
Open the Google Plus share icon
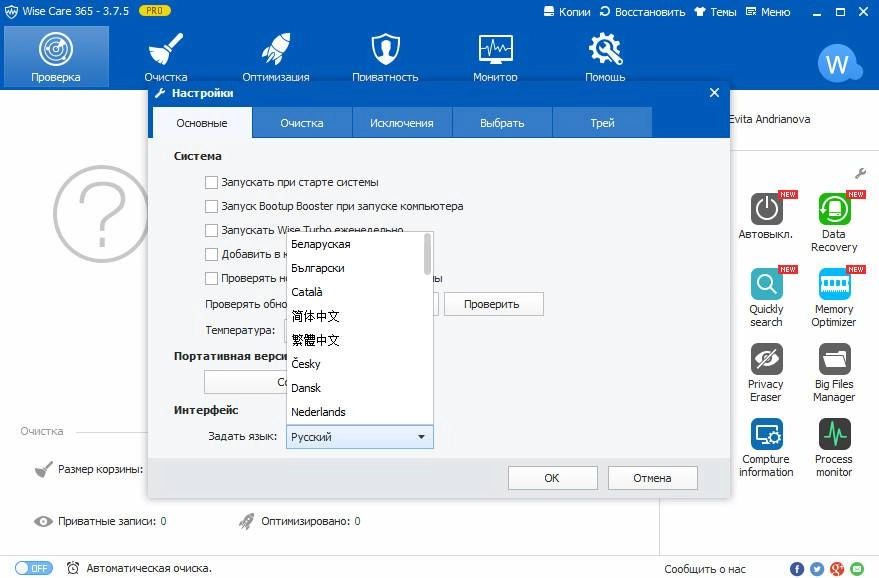(x=837, y=569)
